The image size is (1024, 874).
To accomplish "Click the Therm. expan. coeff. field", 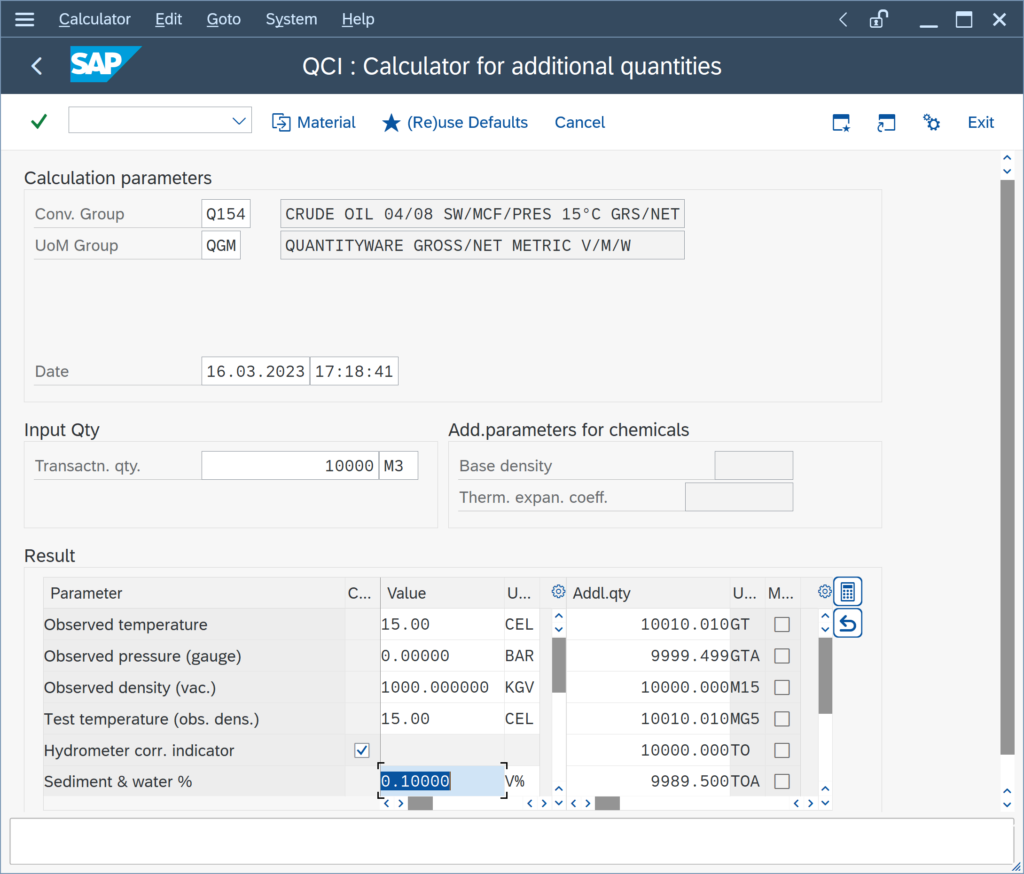I will [739, 496].
